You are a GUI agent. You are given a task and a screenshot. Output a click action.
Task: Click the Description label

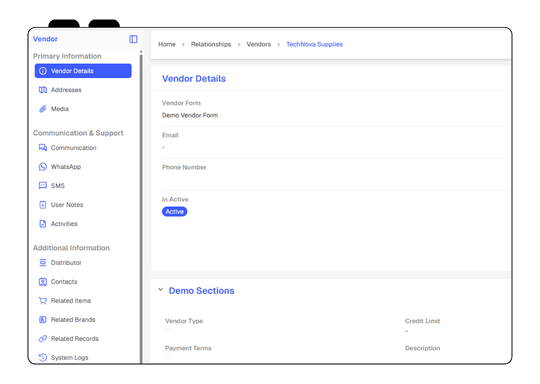click(423, 348)
